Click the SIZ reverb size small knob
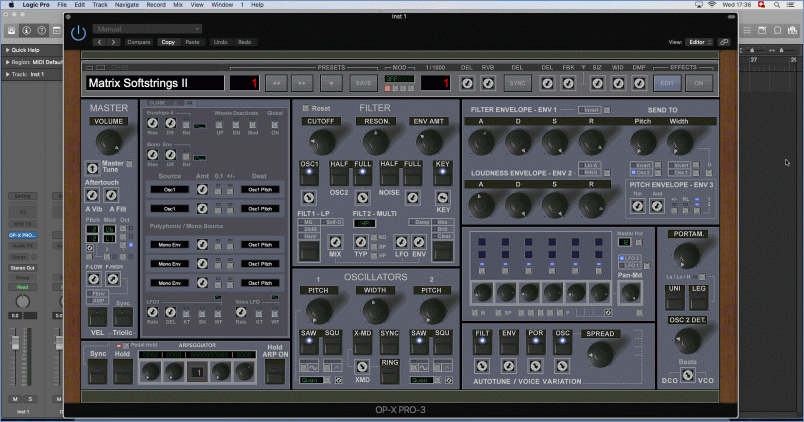 [x=597, y=83]
